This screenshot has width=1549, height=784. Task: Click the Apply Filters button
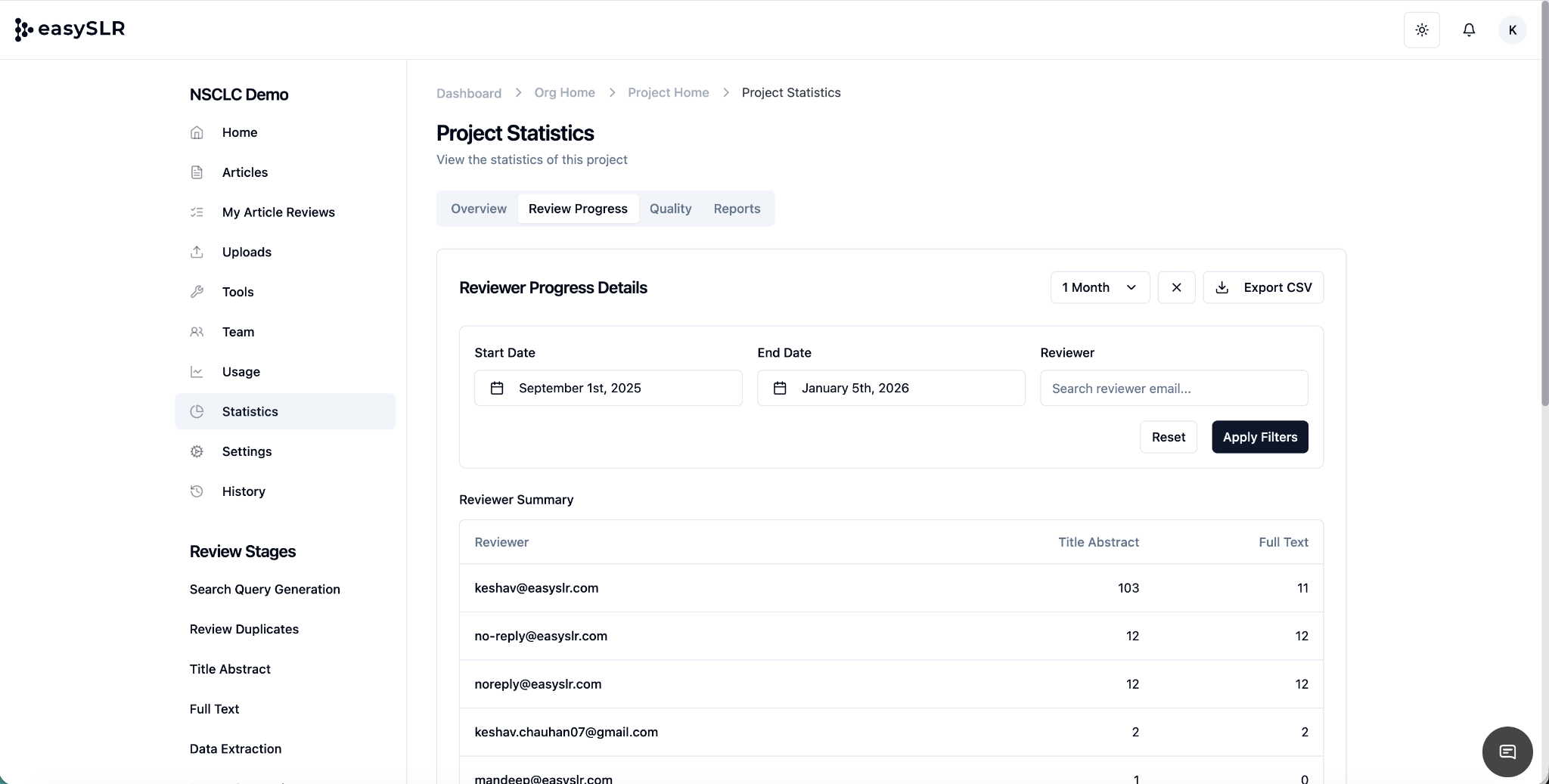[1259, 437]
